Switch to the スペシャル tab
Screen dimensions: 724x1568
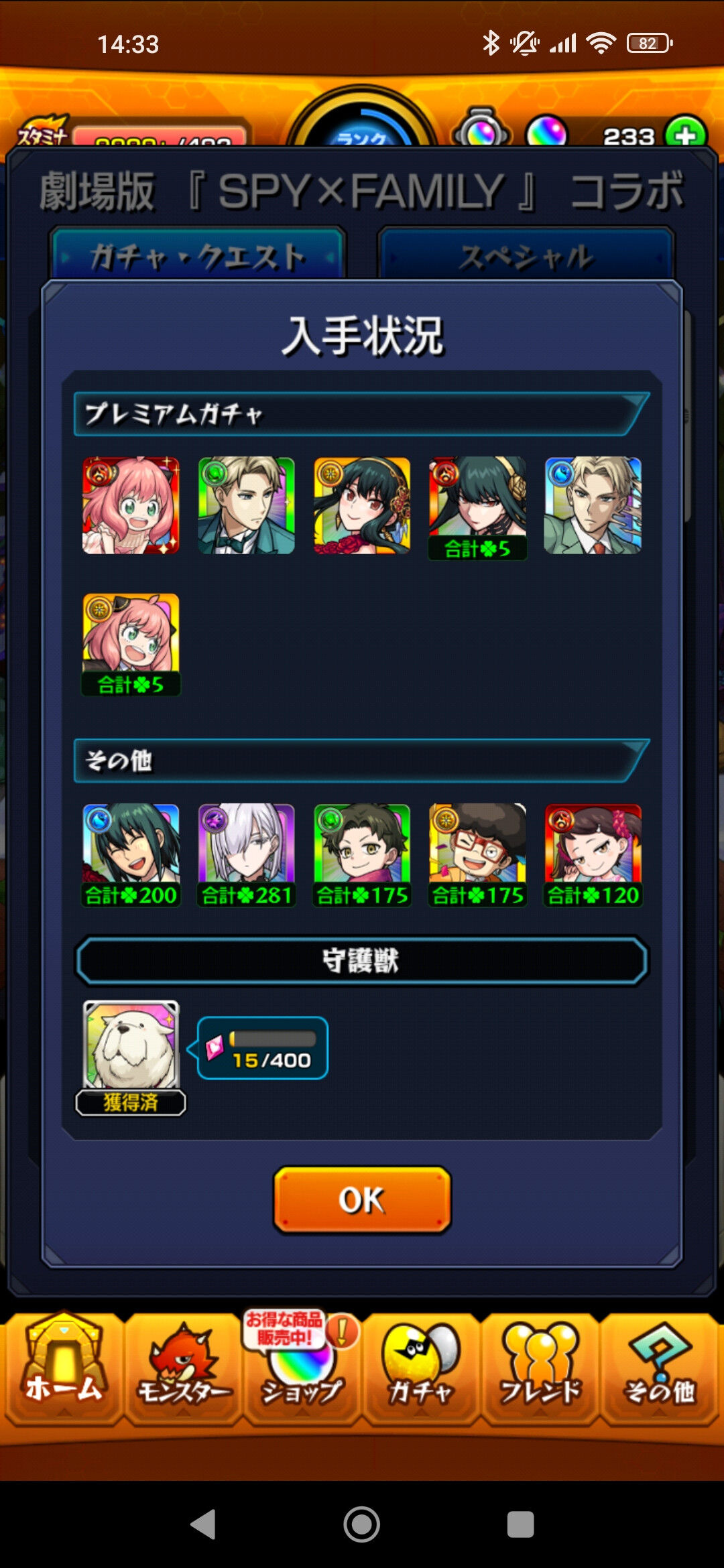(526, 255)
